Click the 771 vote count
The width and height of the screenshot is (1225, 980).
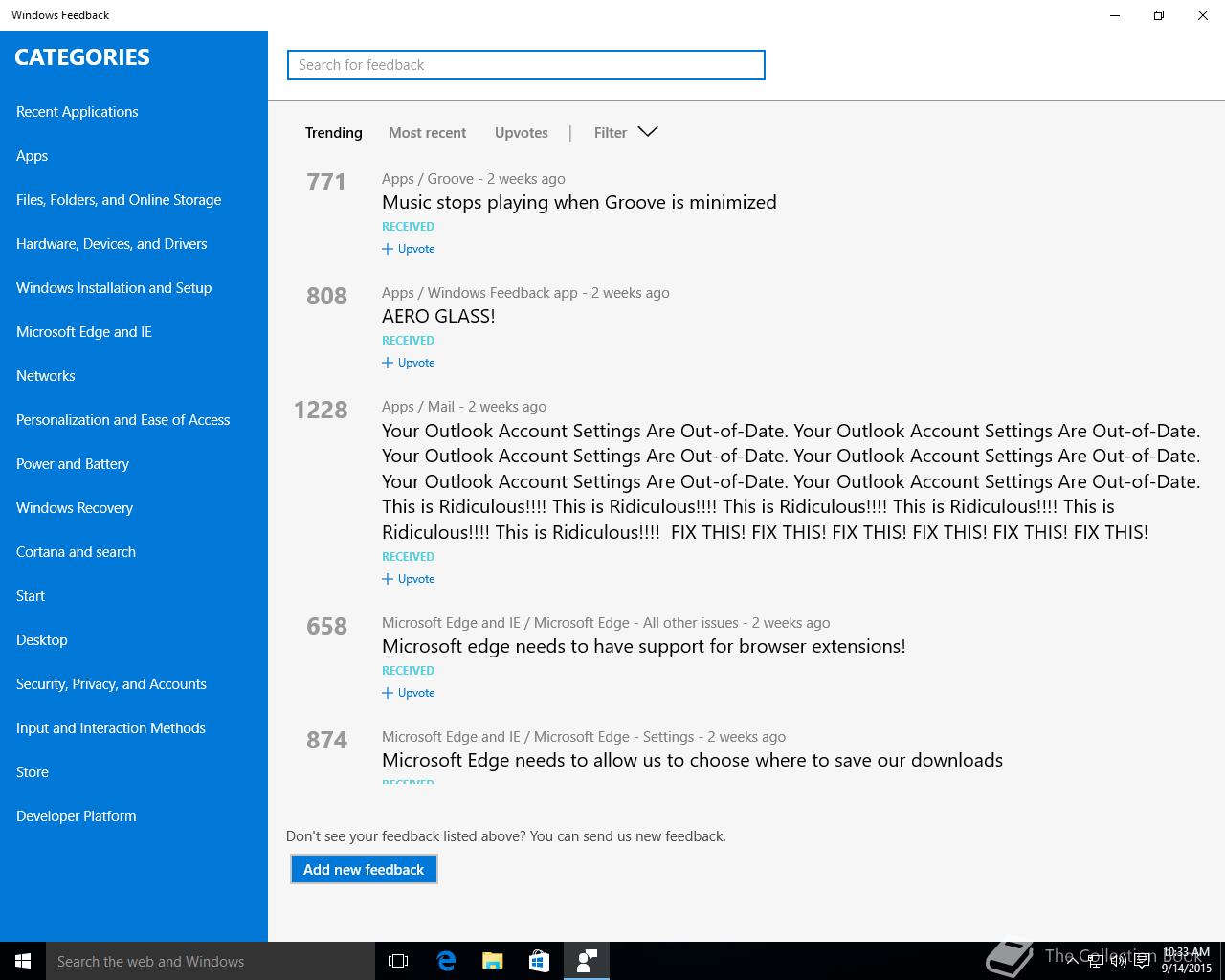(326, 182)
